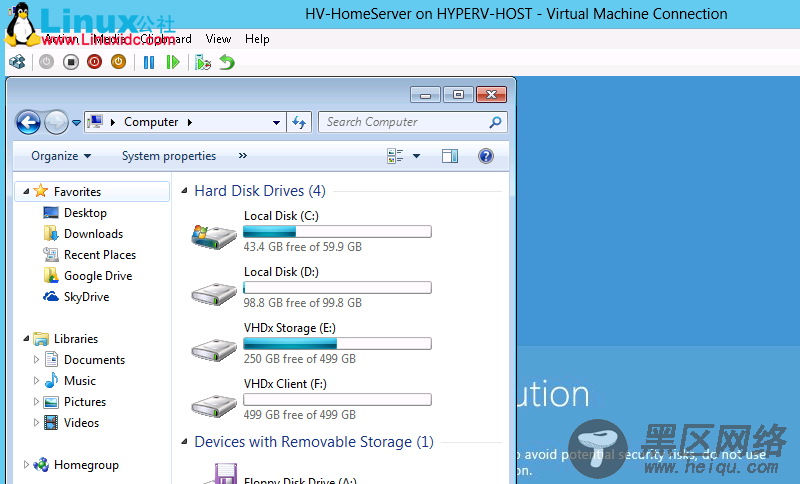
Task: Revert the virtual machine with the green undo icon
Action: point(227,62)
